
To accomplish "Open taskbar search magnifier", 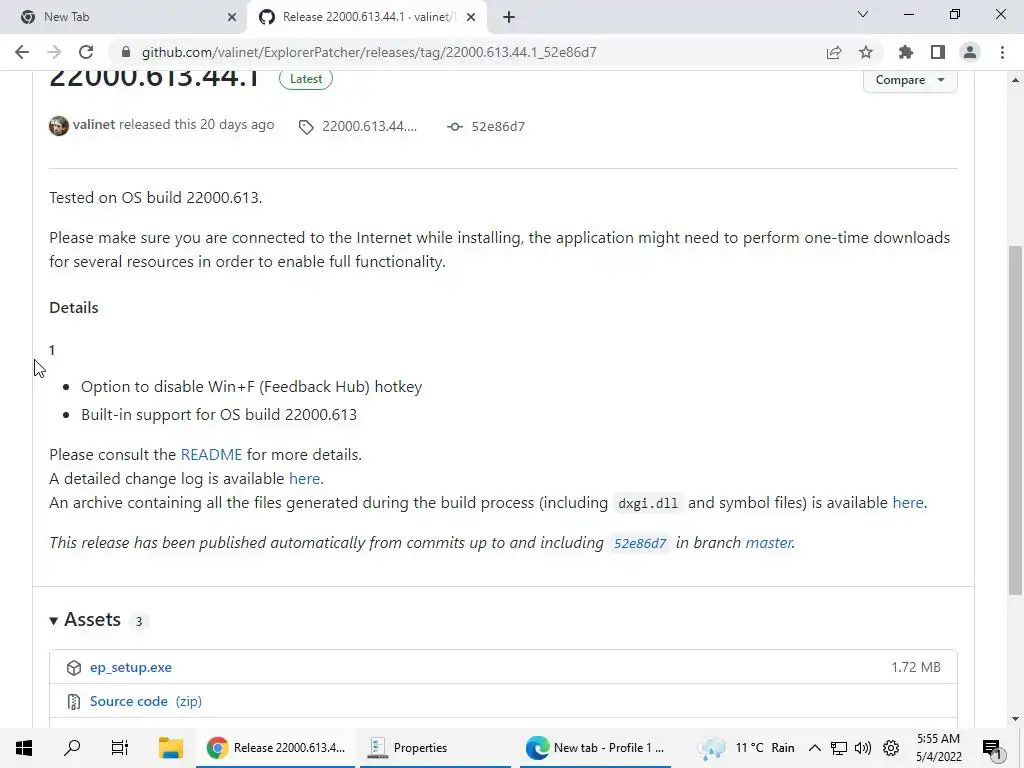I will coord(72,748).
